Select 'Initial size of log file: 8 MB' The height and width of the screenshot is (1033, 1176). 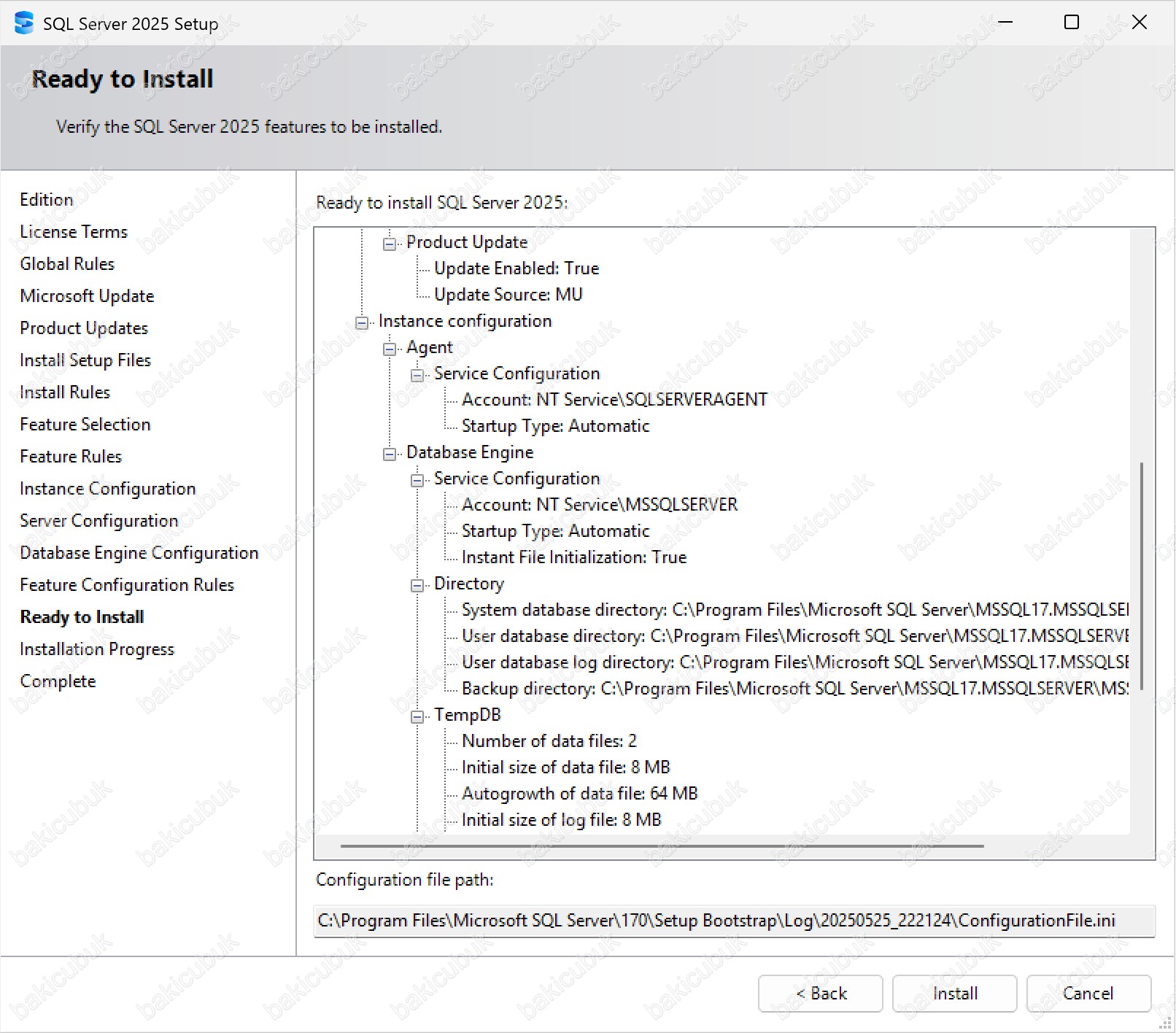[562, 820]
